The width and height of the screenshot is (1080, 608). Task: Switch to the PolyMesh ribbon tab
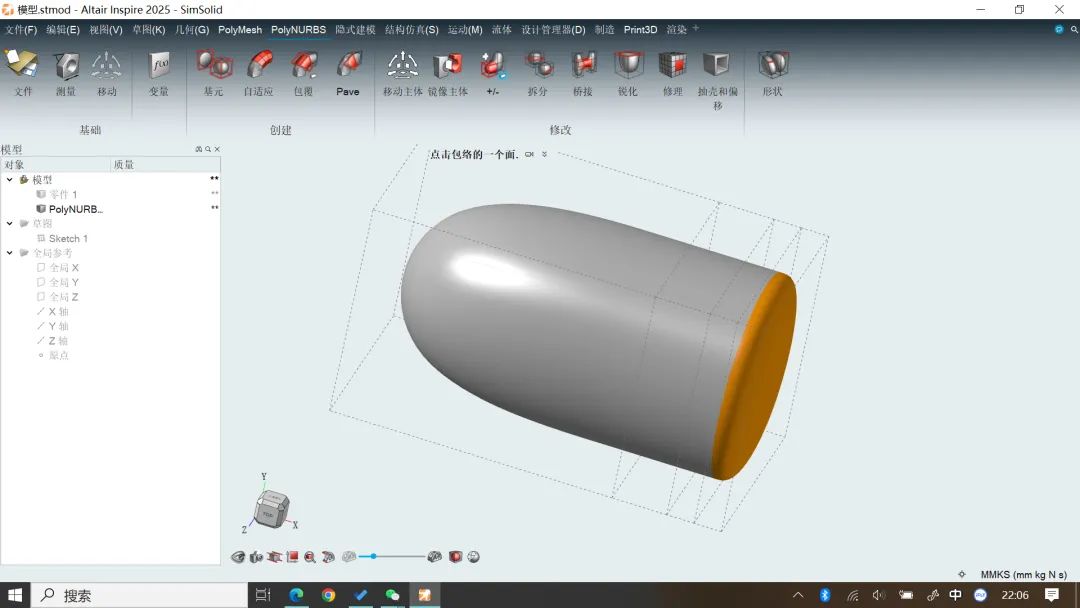(x=240, y=30)
